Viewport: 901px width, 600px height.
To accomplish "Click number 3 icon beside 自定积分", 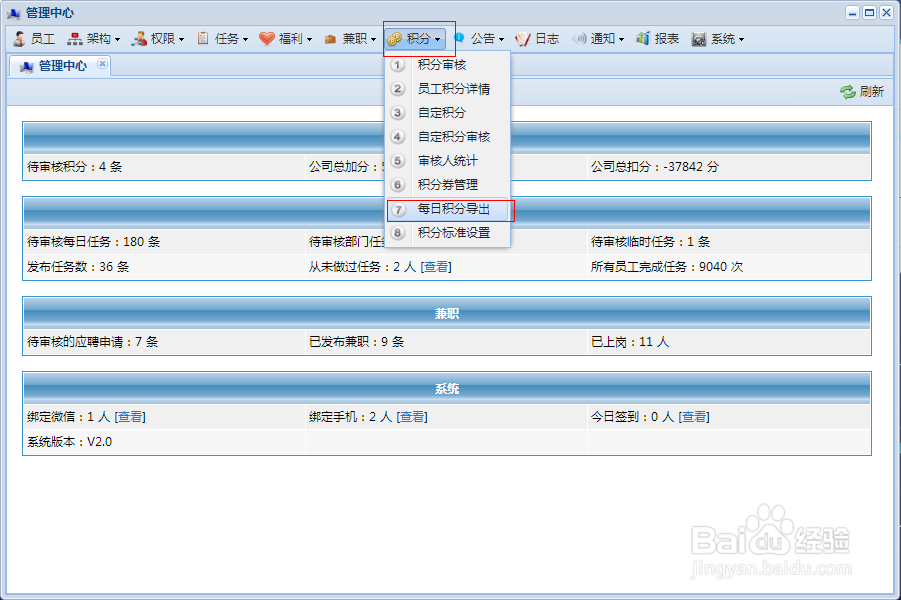I will point(398,113).
